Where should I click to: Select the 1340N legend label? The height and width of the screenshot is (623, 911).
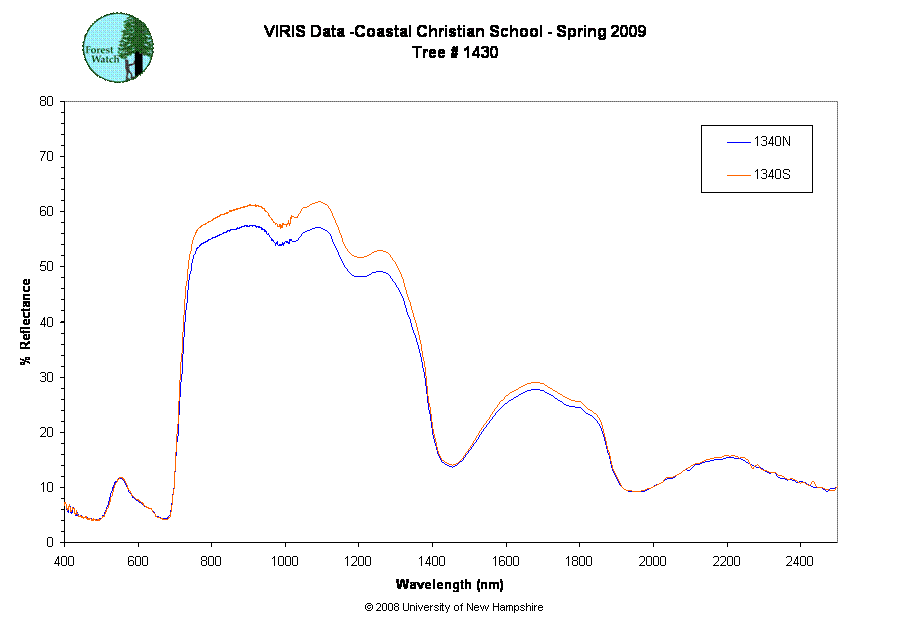point(771,143)
